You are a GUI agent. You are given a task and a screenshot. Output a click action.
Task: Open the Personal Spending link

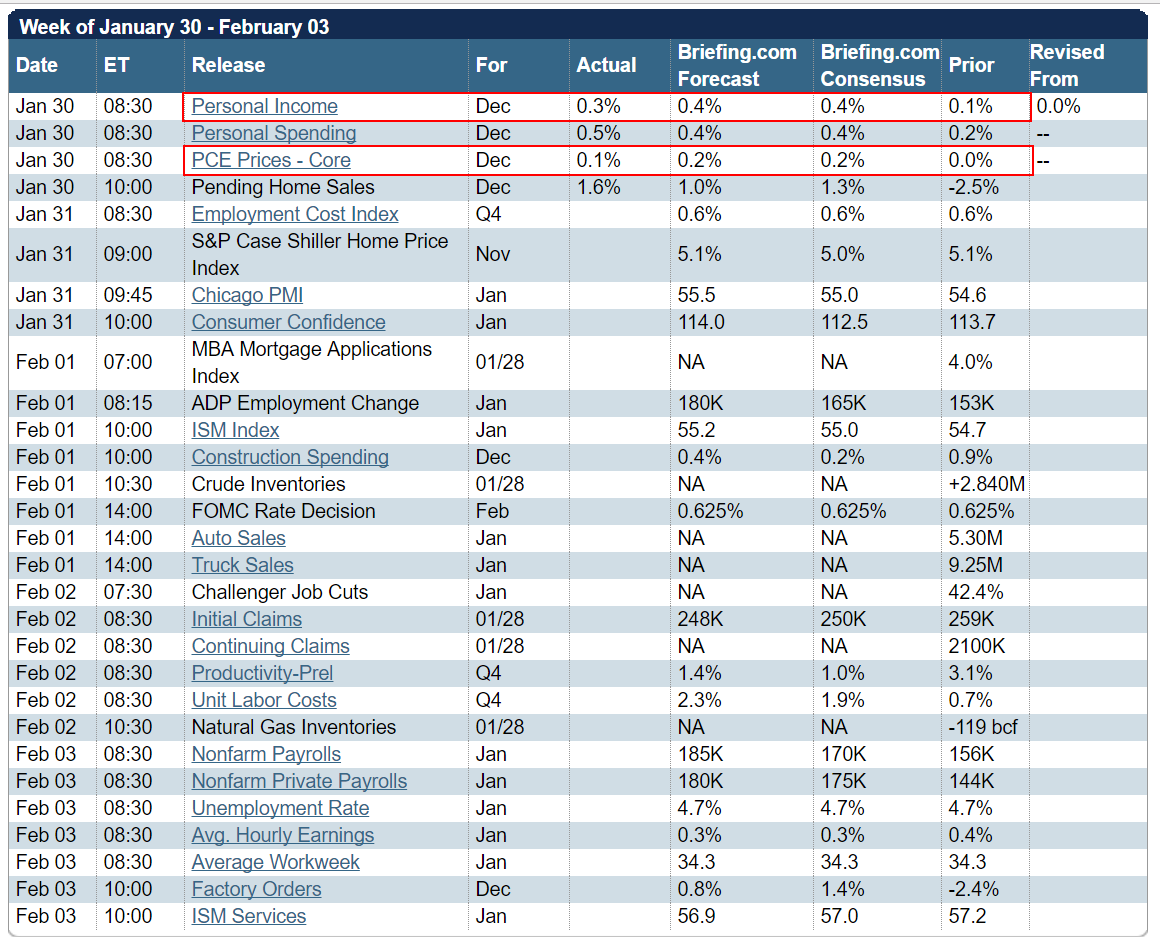(274, 133)
